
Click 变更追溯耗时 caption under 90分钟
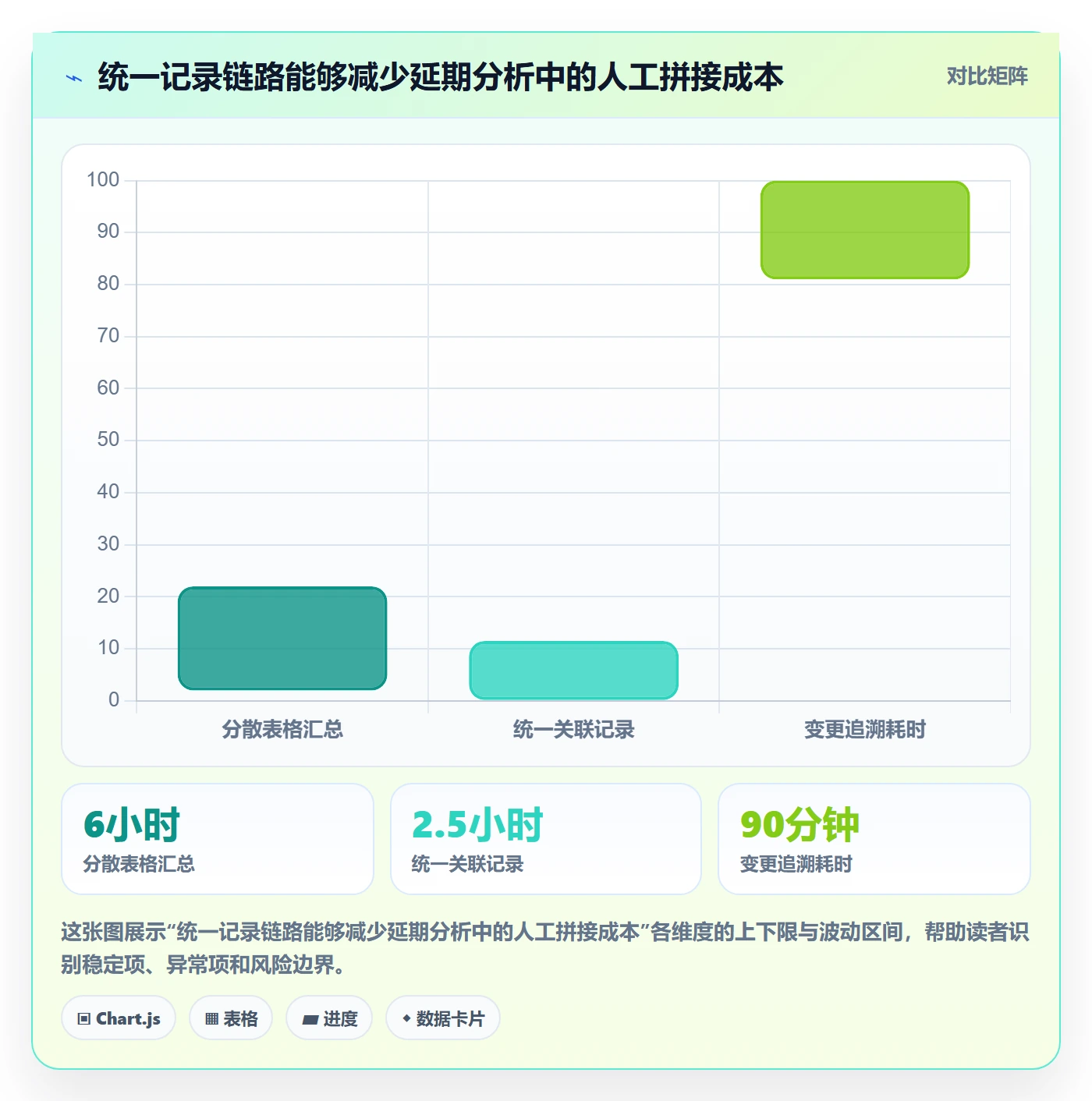point(796,864)
